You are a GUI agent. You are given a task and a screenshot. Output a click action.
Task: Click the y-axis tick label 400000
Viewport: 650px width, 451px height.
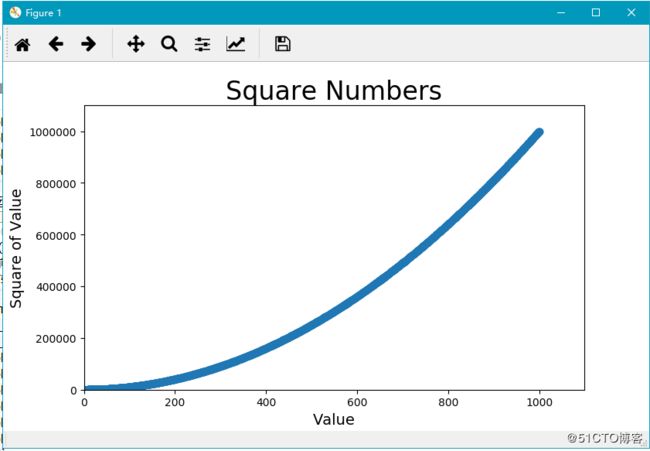coord(56,287)
